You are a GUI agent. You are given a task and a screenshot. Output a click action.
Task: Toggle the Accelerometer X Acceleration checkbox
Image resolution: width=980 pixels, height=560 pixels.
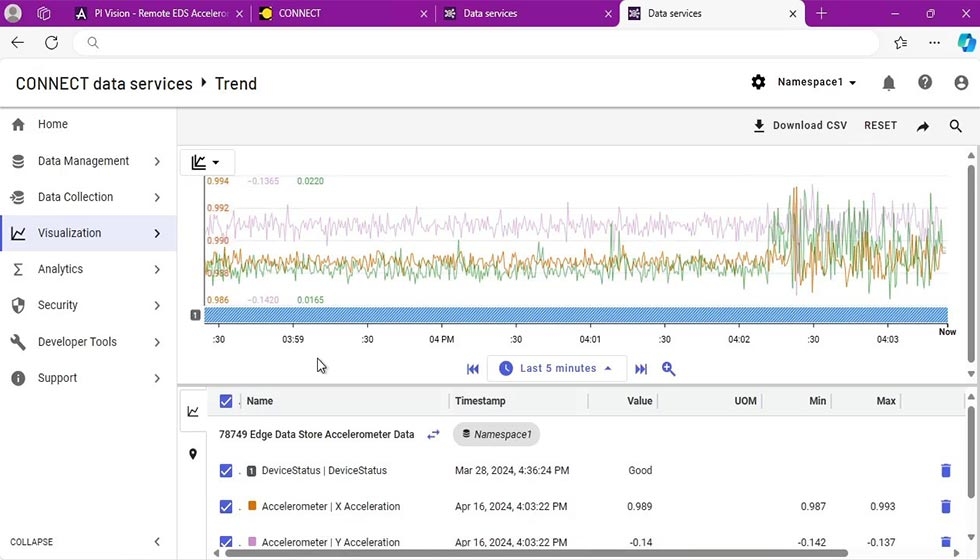coord(226,507)
